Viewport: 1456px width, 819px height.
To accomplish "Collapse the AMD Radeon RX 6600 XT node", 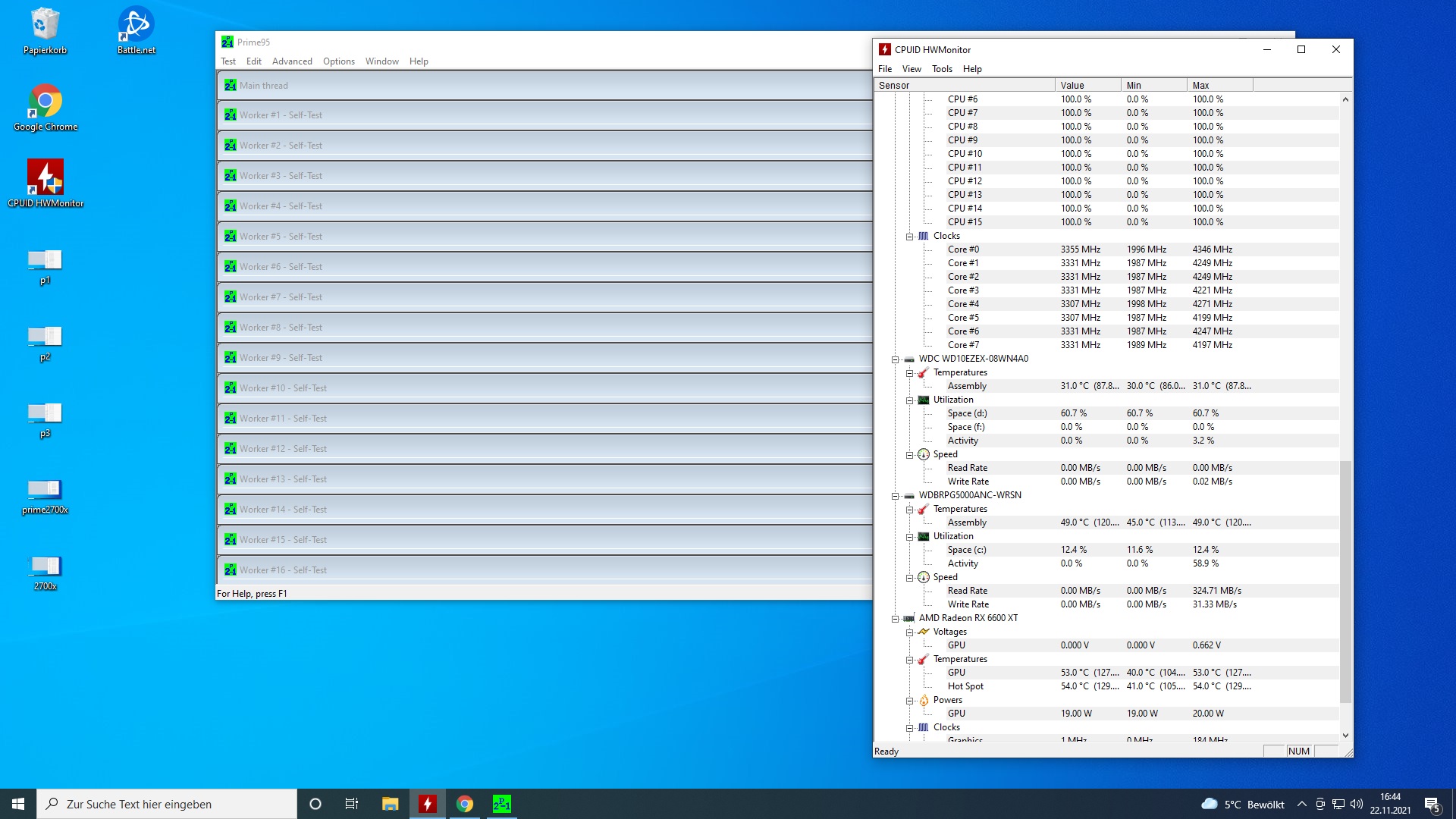I will click(895, 619).
